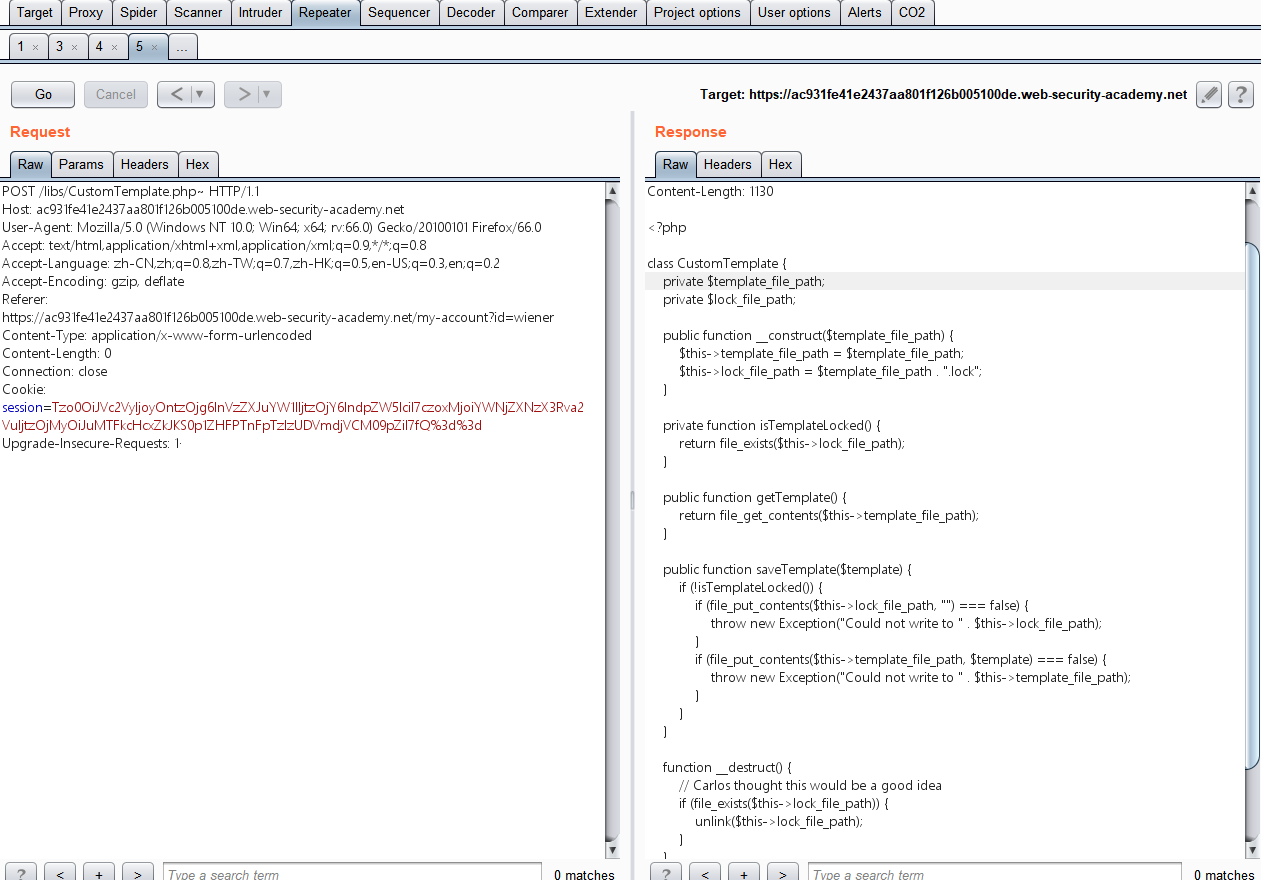Click the 'private $lock_file_path;' line
The image size is (1261, 880).
click(x=729, y=299)
